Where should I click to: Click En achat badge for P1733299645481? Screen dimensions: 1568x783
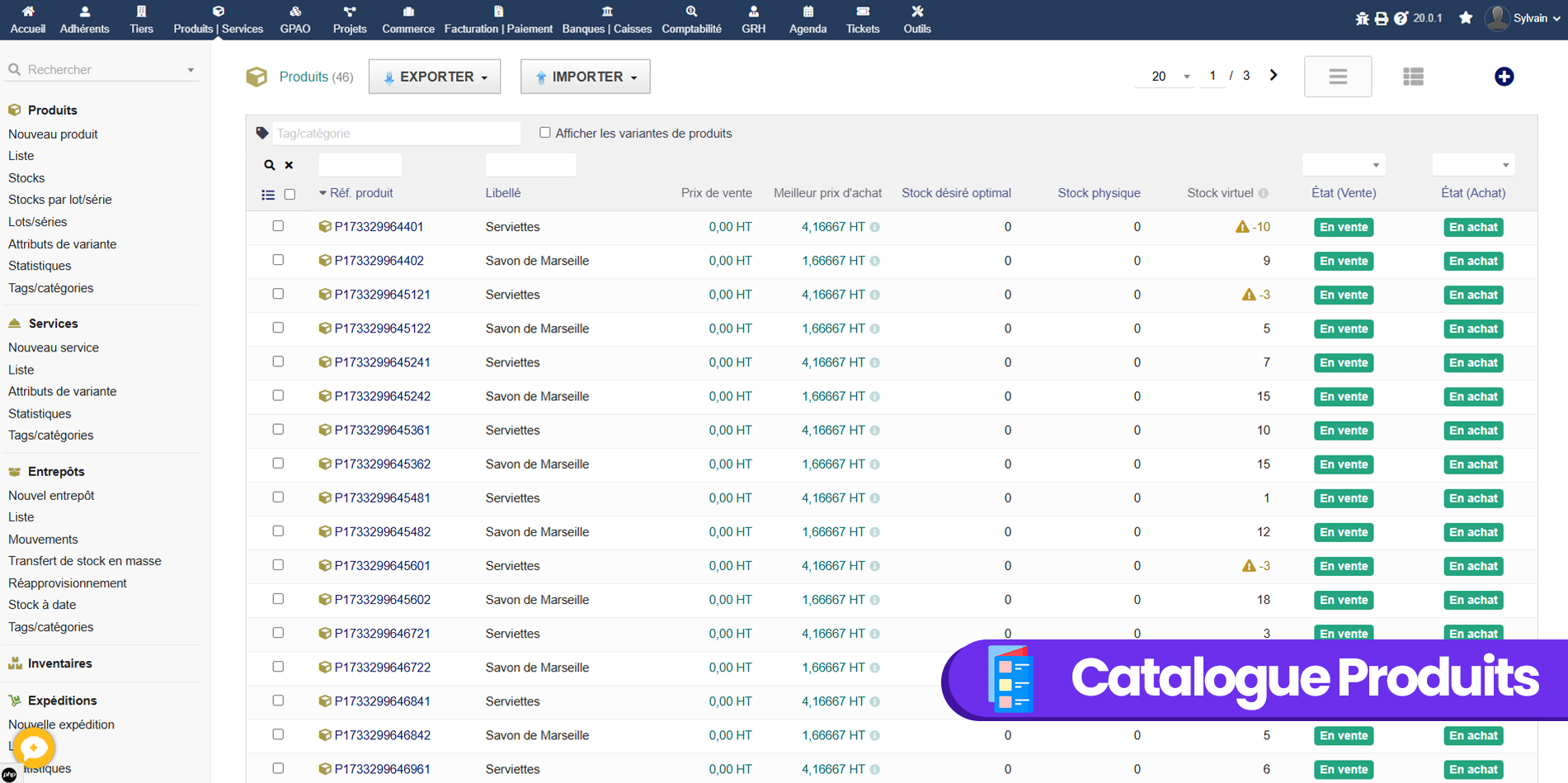[1473, 498]
